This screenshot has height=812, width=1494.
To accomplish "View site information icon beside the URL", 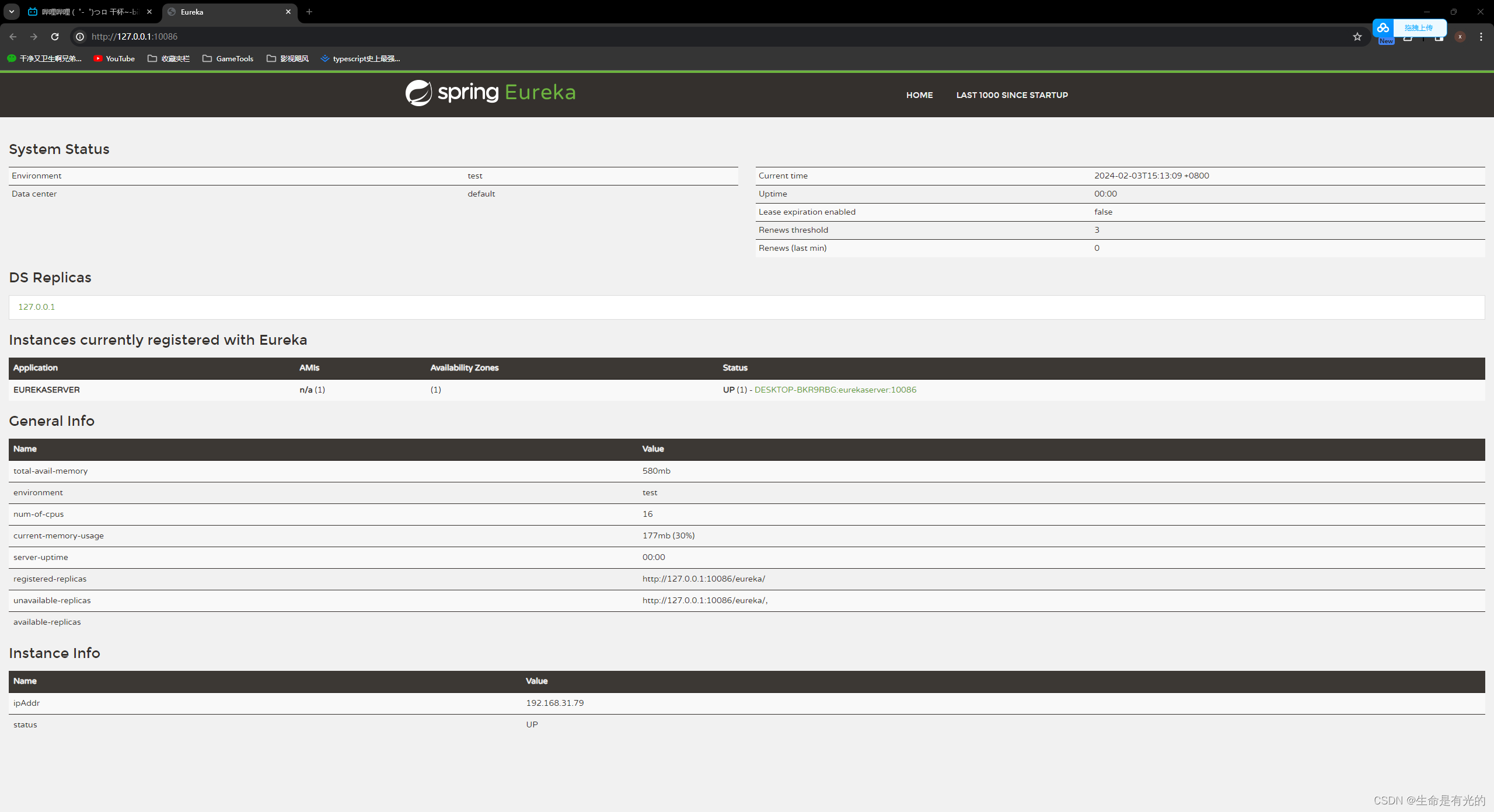I will 80,36.
